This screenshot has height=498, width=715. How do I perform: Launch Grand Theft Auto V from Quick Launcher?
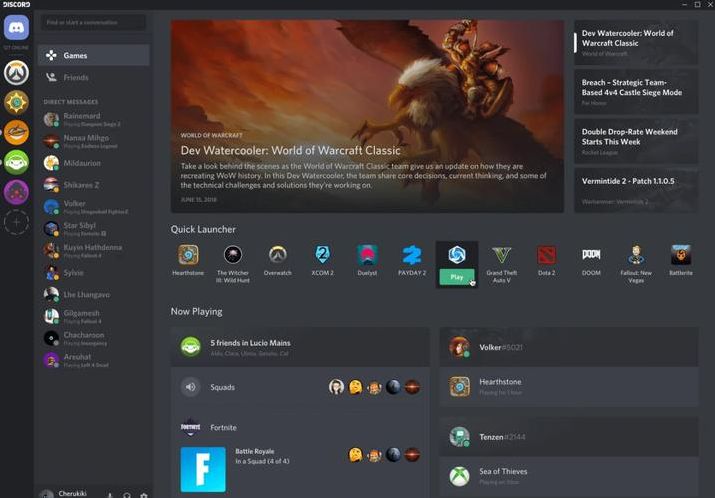point(501,255)
